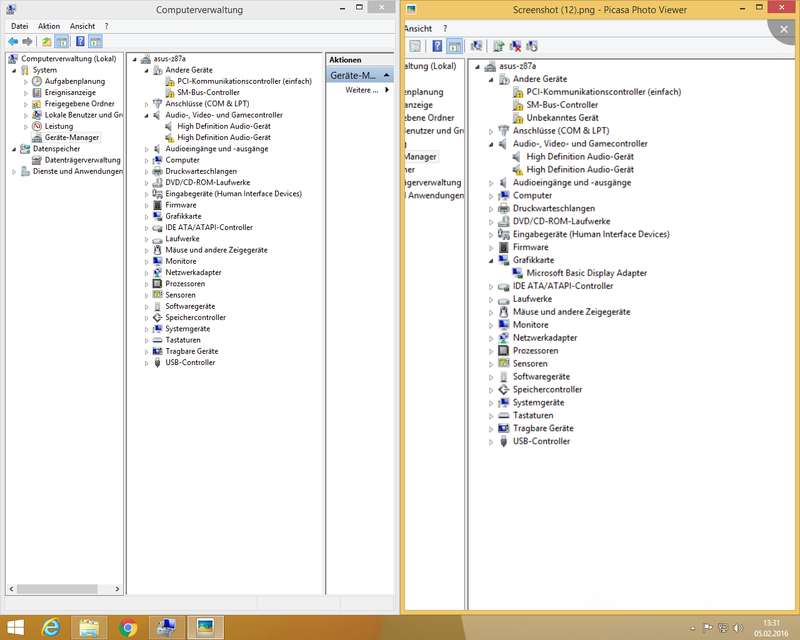This screenshot has height=640, width=800.
Task: Collapse the System node in the console tree
Action: click(13, 70)
